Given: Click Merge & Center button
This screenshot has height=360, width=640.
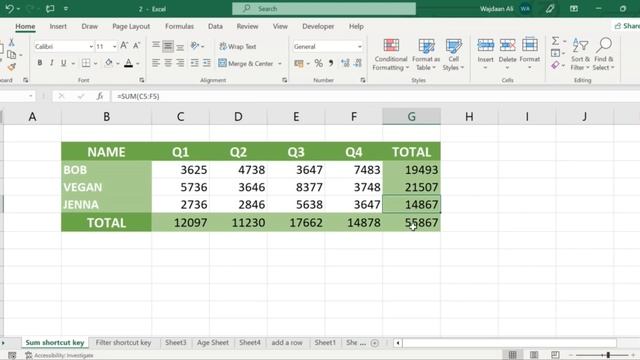Looking at the screenshot, I should [x=246, y=63].
